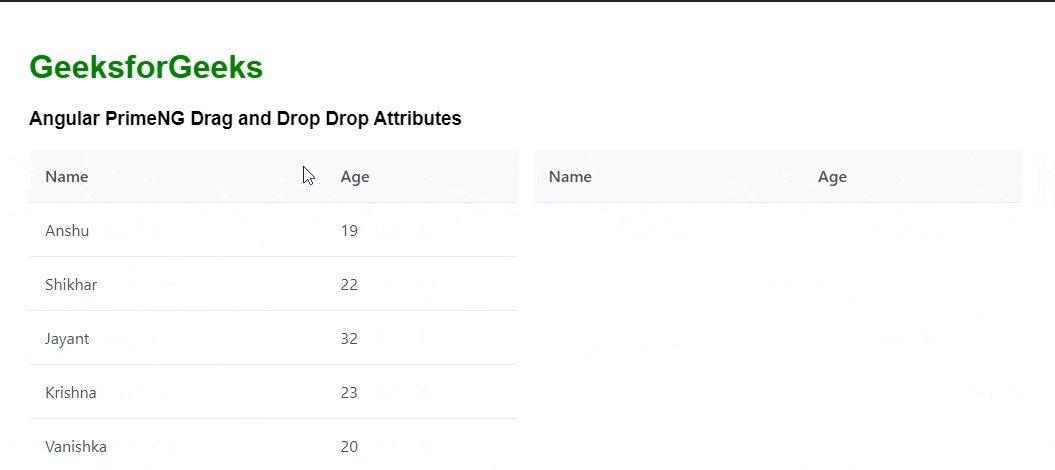The height and width of the screenshot is (470, 1055).
Task: Click the age value 20
Action: (x=349, y=447)
